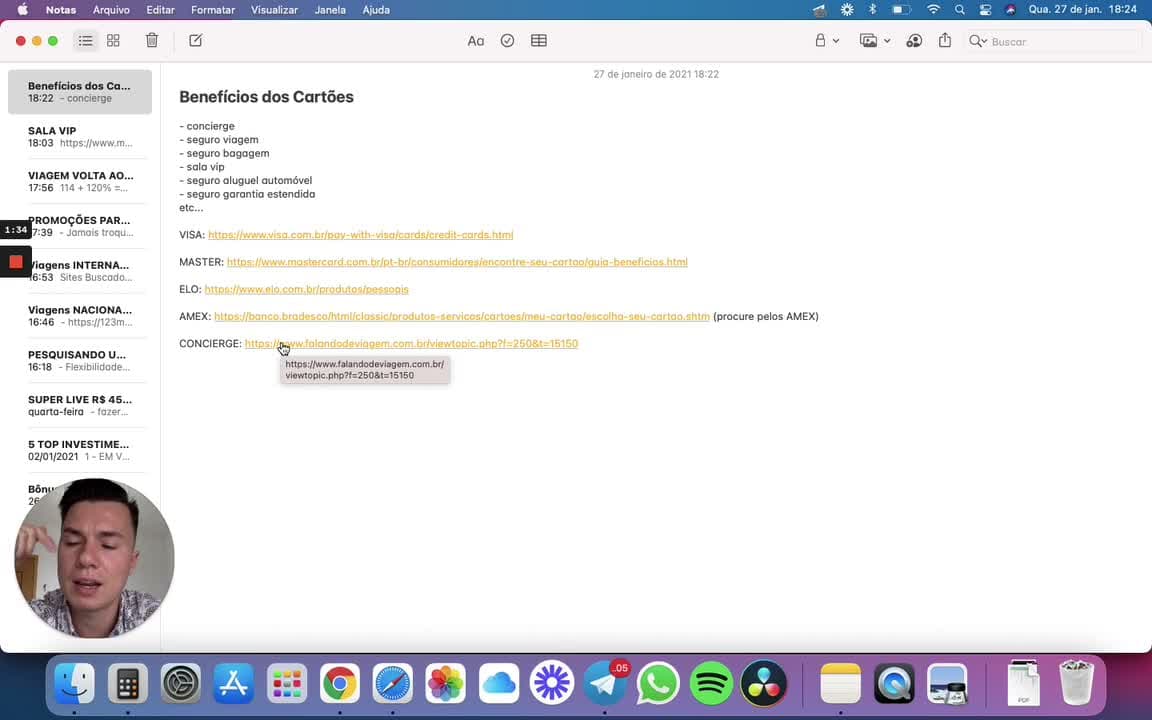Viewport: 1152px width, 720px height.
Task: Open App Store from the Dock
Action: point(234,683)
